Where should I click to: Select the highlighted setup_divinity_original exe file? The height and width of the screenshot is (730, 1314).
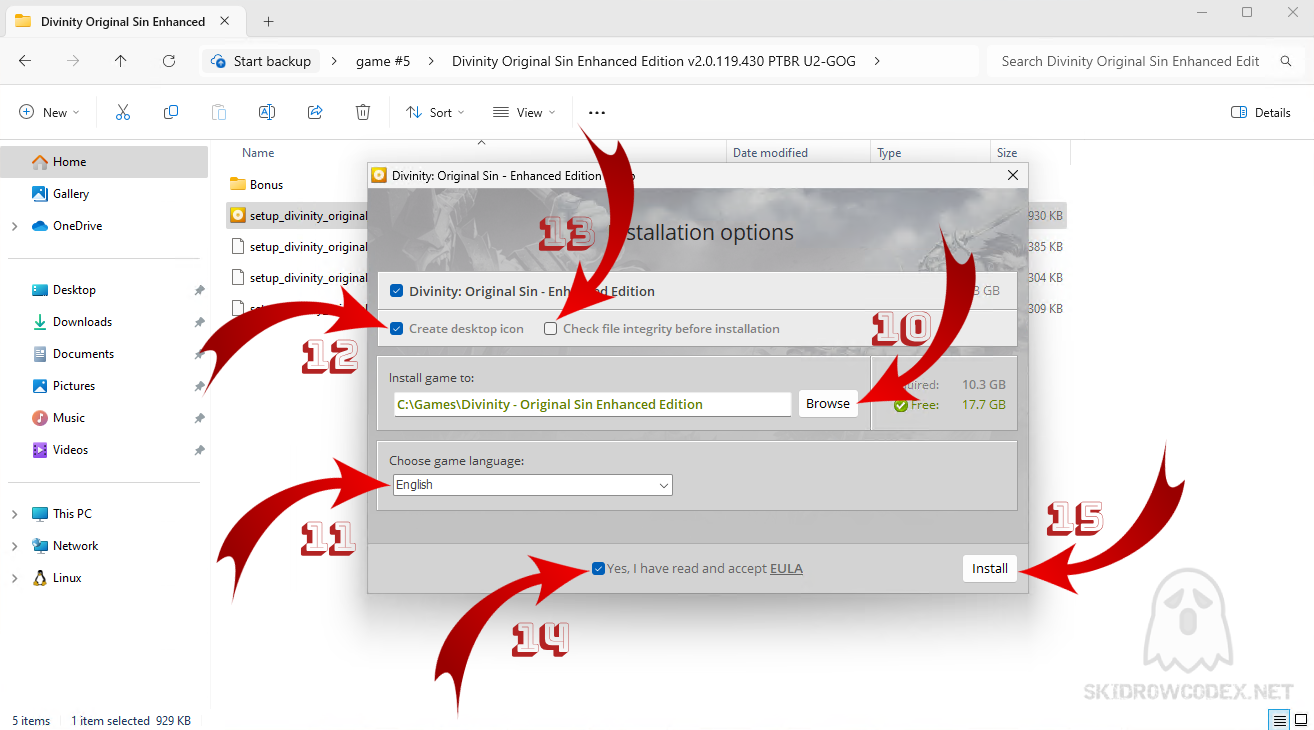(298, 215)
